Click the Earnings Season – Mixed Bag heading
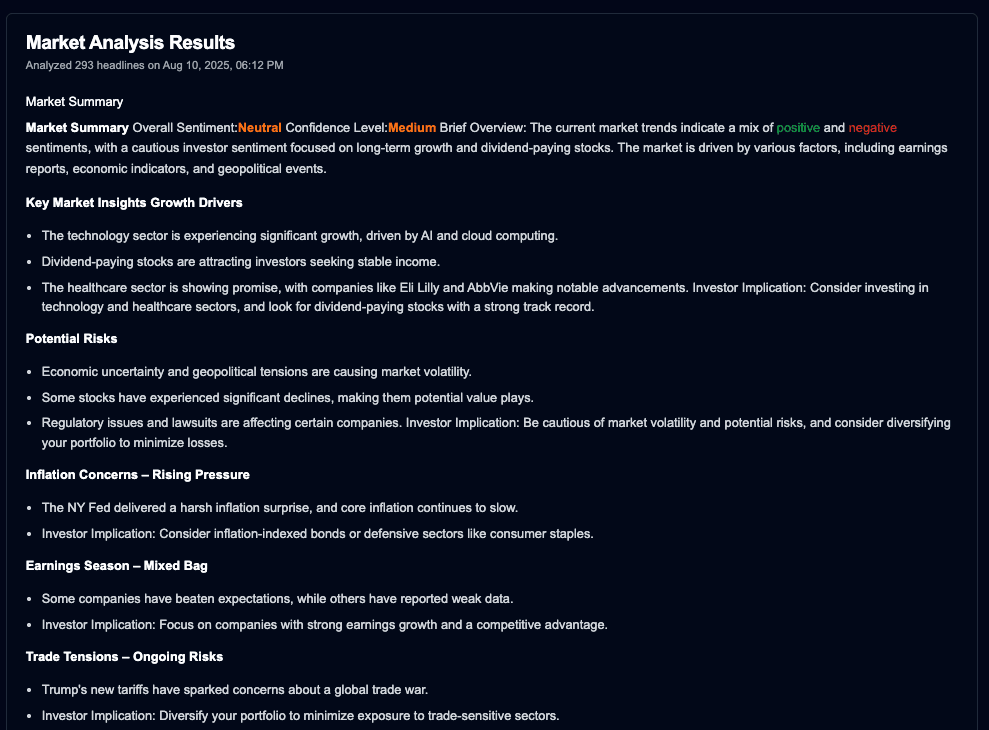Viewport: 989px width, 730px height. (116, 566)
